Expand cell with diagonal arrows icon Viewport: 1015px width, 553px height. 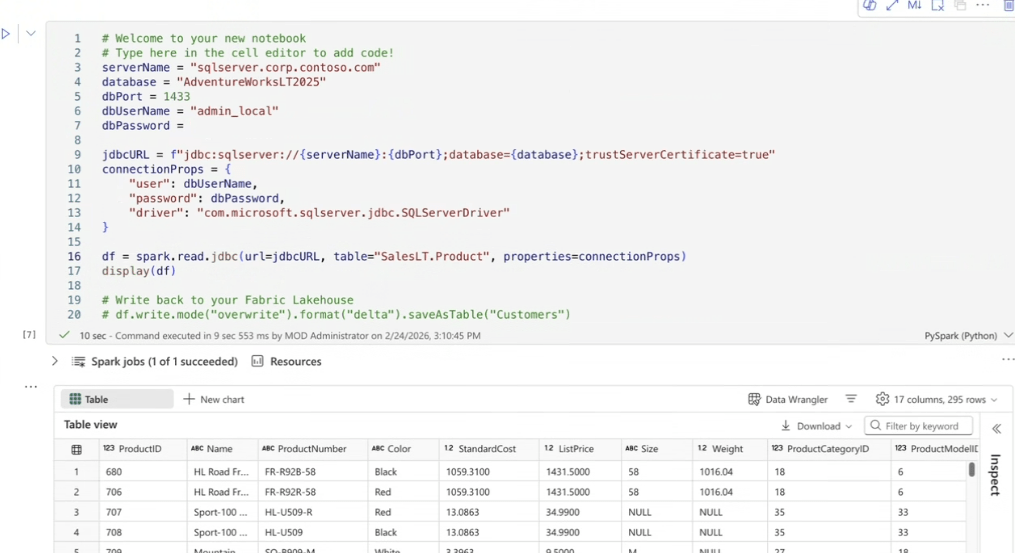[x=892, y=5]
